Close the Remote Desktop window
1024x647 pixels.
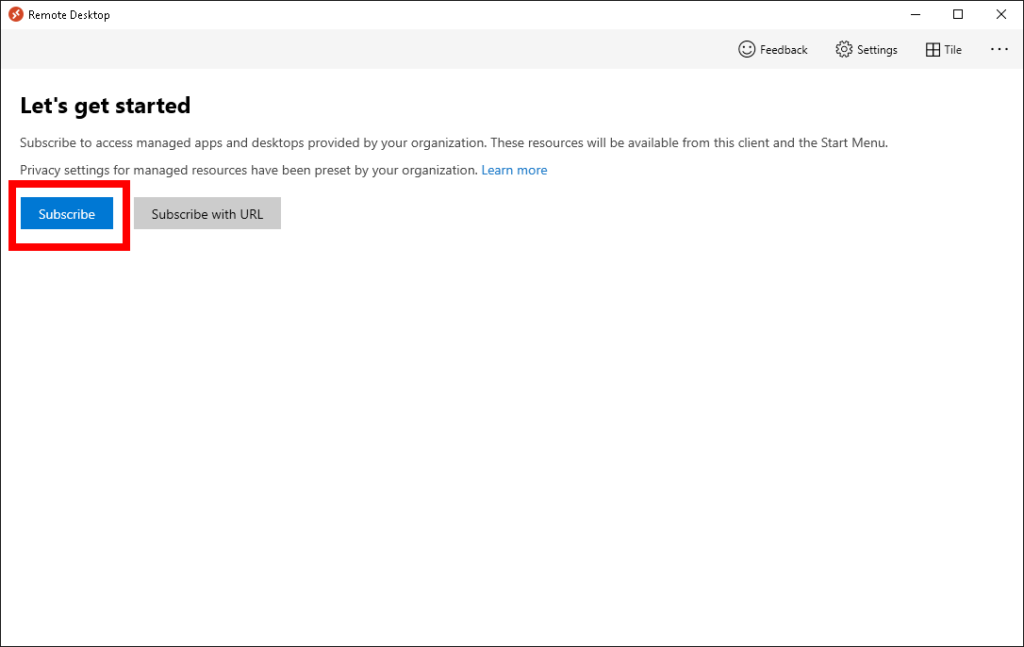click(x=1001, y=14)
